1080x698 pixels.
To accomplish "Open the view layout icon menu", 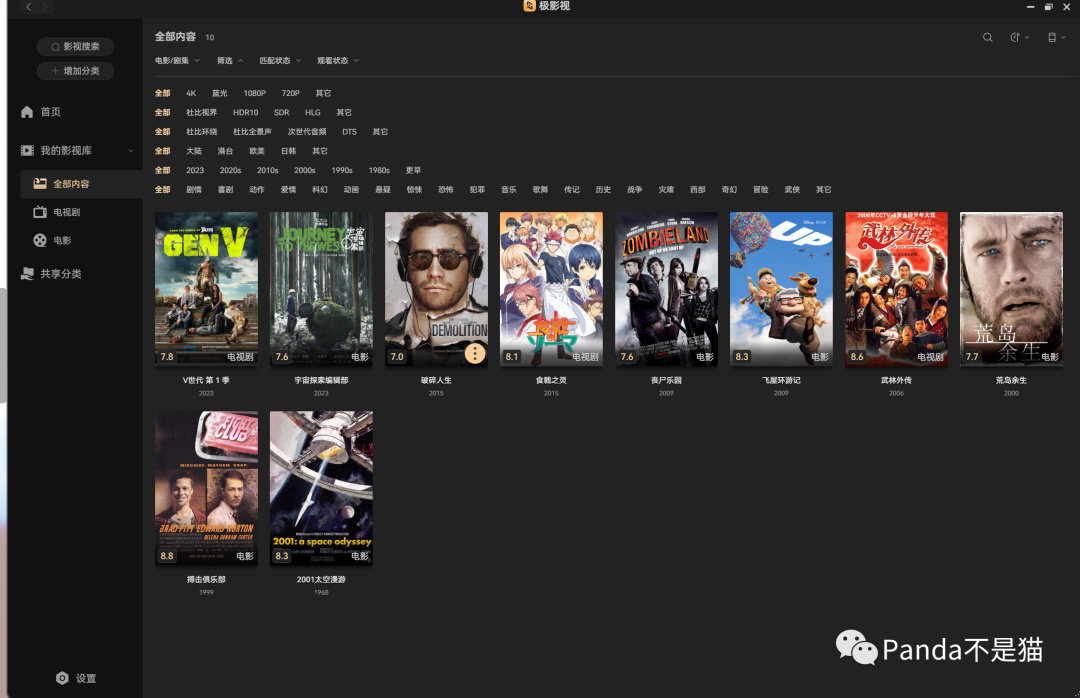I will click(x=1057, y=37).
